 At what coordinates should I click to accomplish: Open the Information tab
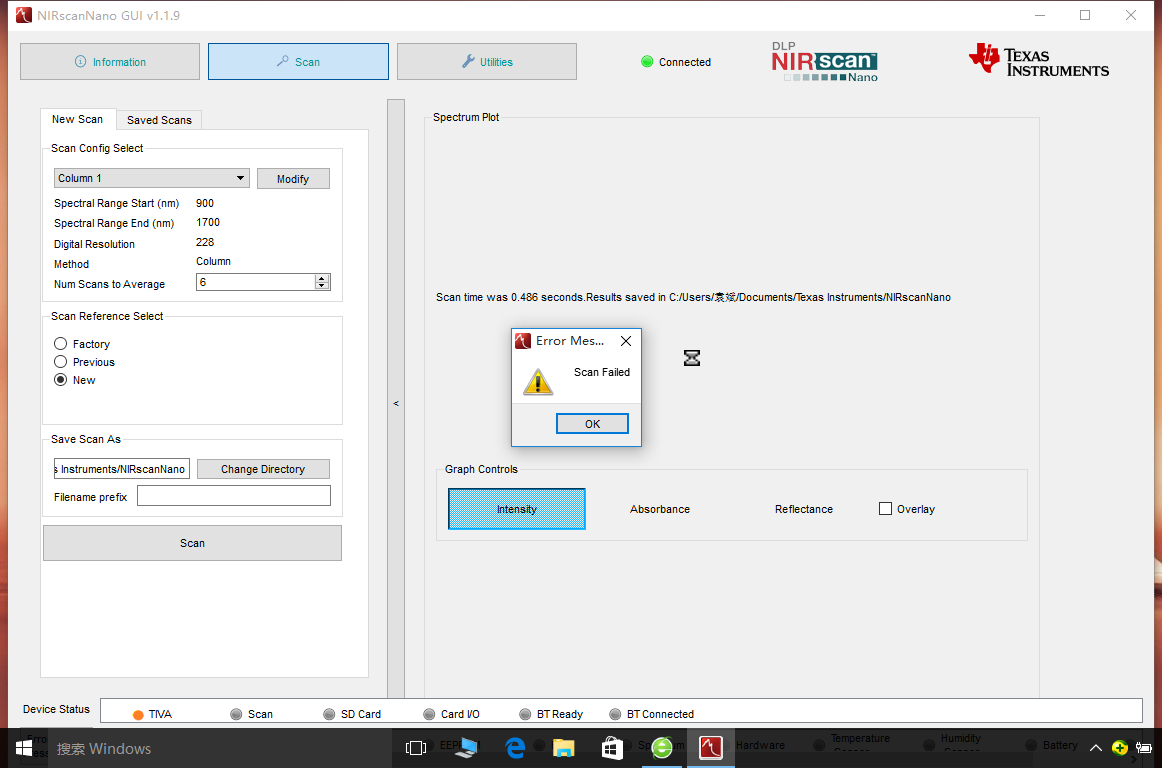coord(110,62)
